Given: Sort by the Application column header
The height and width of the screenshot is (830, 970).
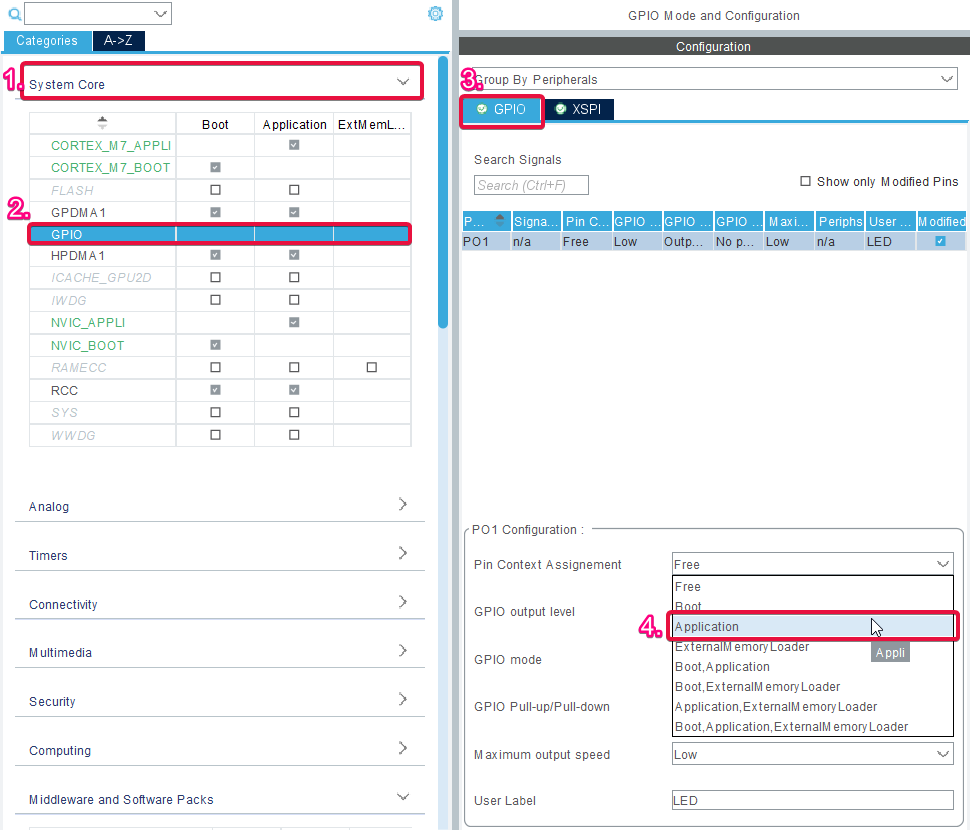Looking at the screenshot, I should click(x=294, y=124).
